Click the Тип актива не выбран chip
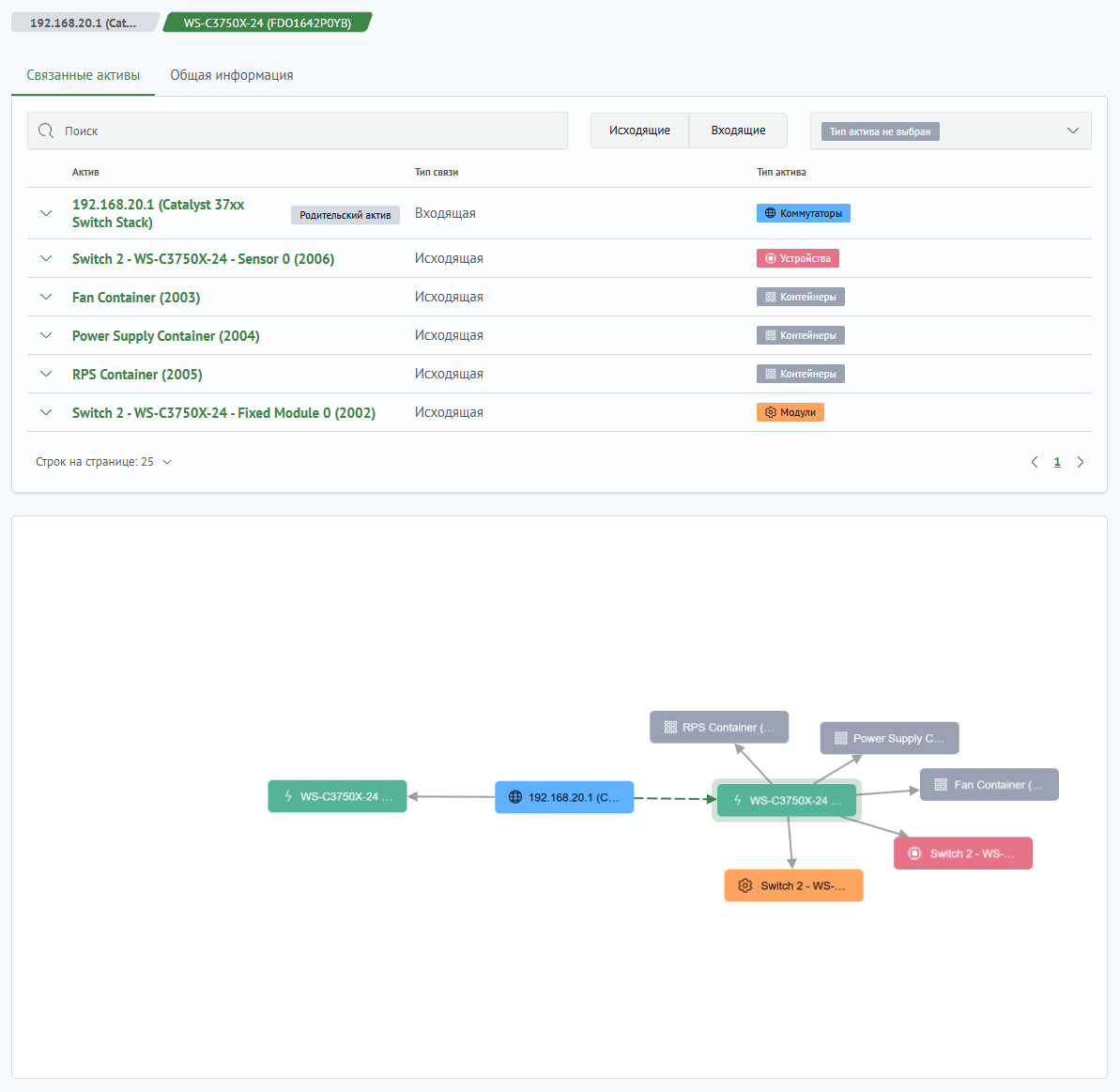Screen dimensions: 1120x1092 pos(880,131)
